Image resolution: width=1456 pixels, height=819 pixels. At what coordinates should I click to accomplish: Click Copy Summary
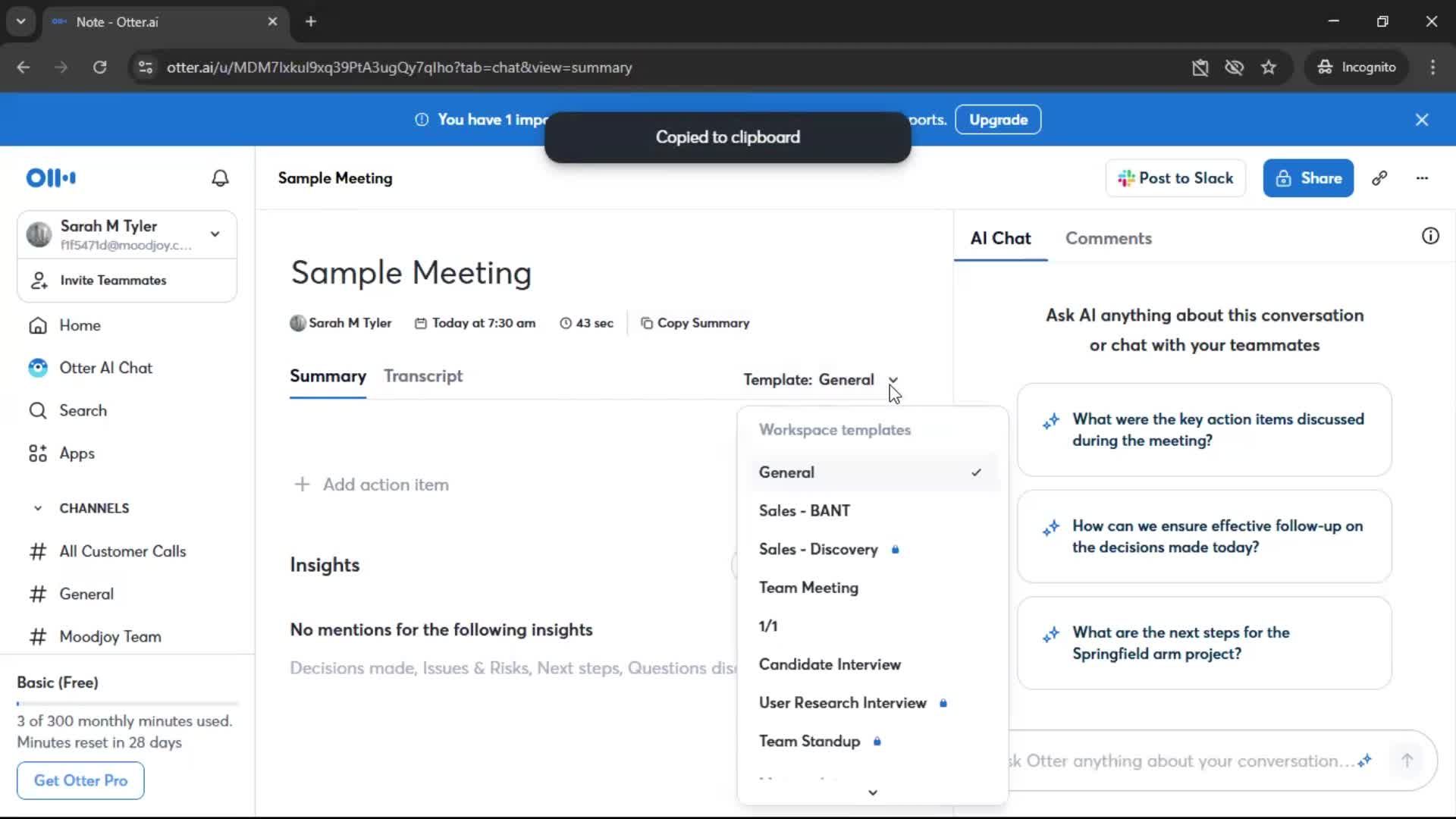(695, 323)
